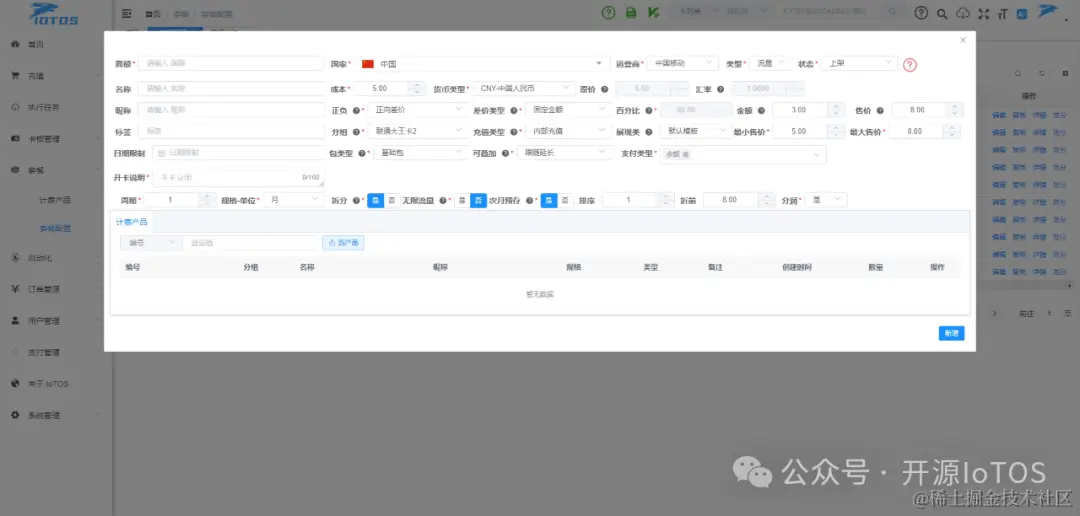Viewport: 1080px width, 516px height.
Task: Click the font size icon in top header
Action: tap(1002, 13)
